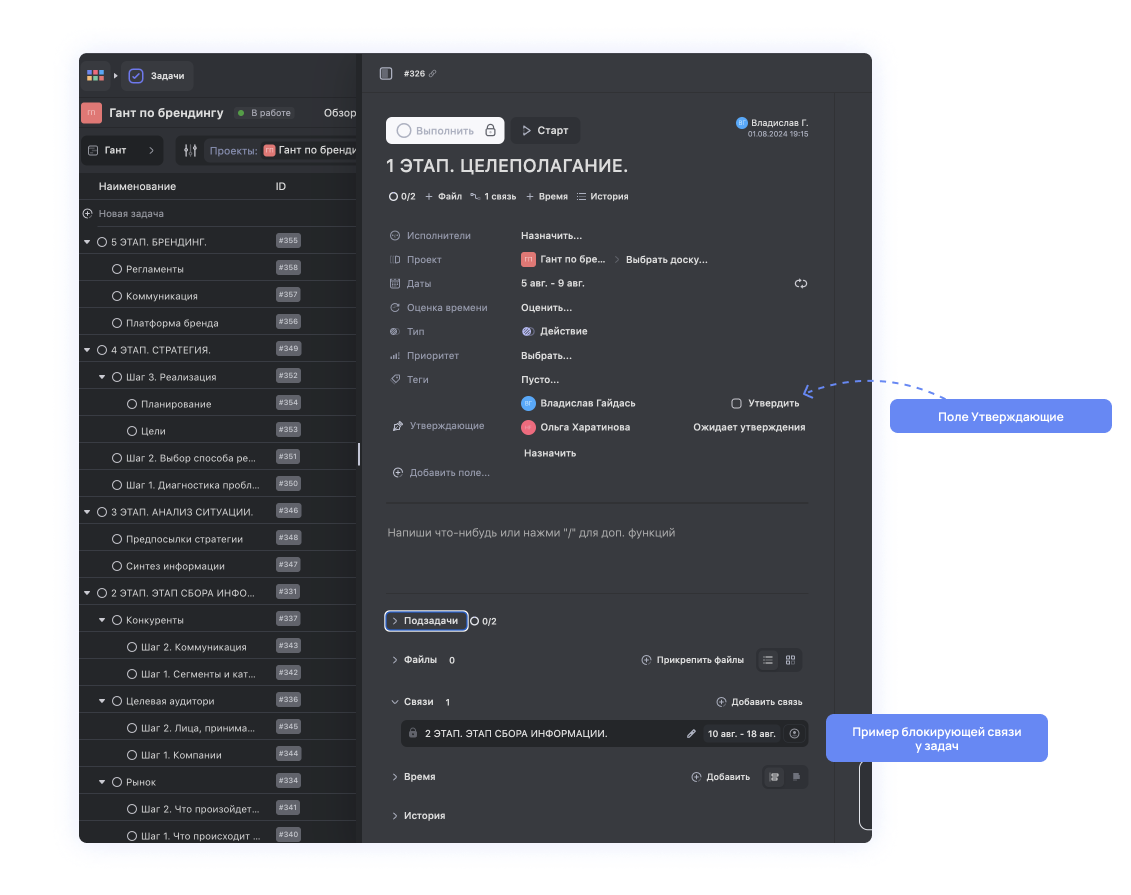Viewport: 1131px width, 895px height.
Task: Toggle completion circle for Планирование task
Action: [132, 404]
